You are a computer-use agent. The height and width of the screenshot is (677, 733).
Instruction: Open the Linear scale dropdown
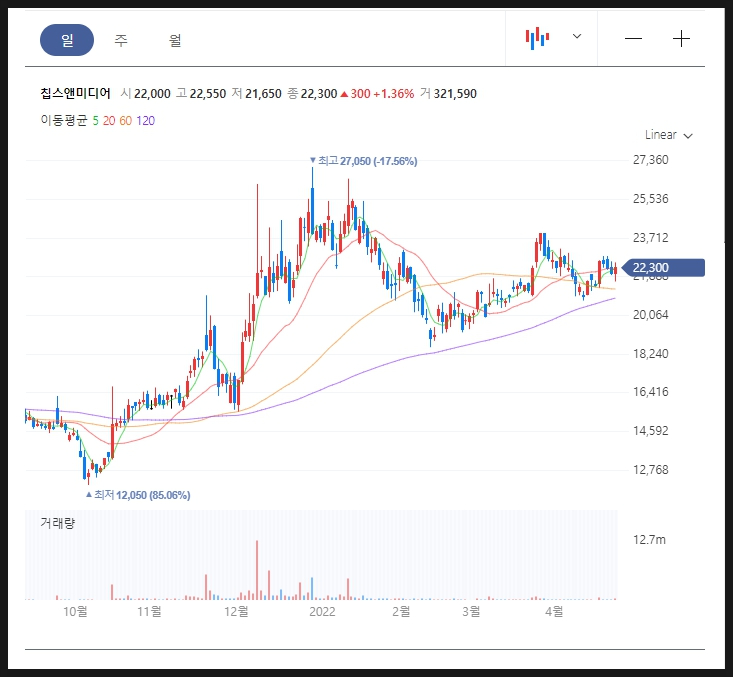(x=668, y=135)
